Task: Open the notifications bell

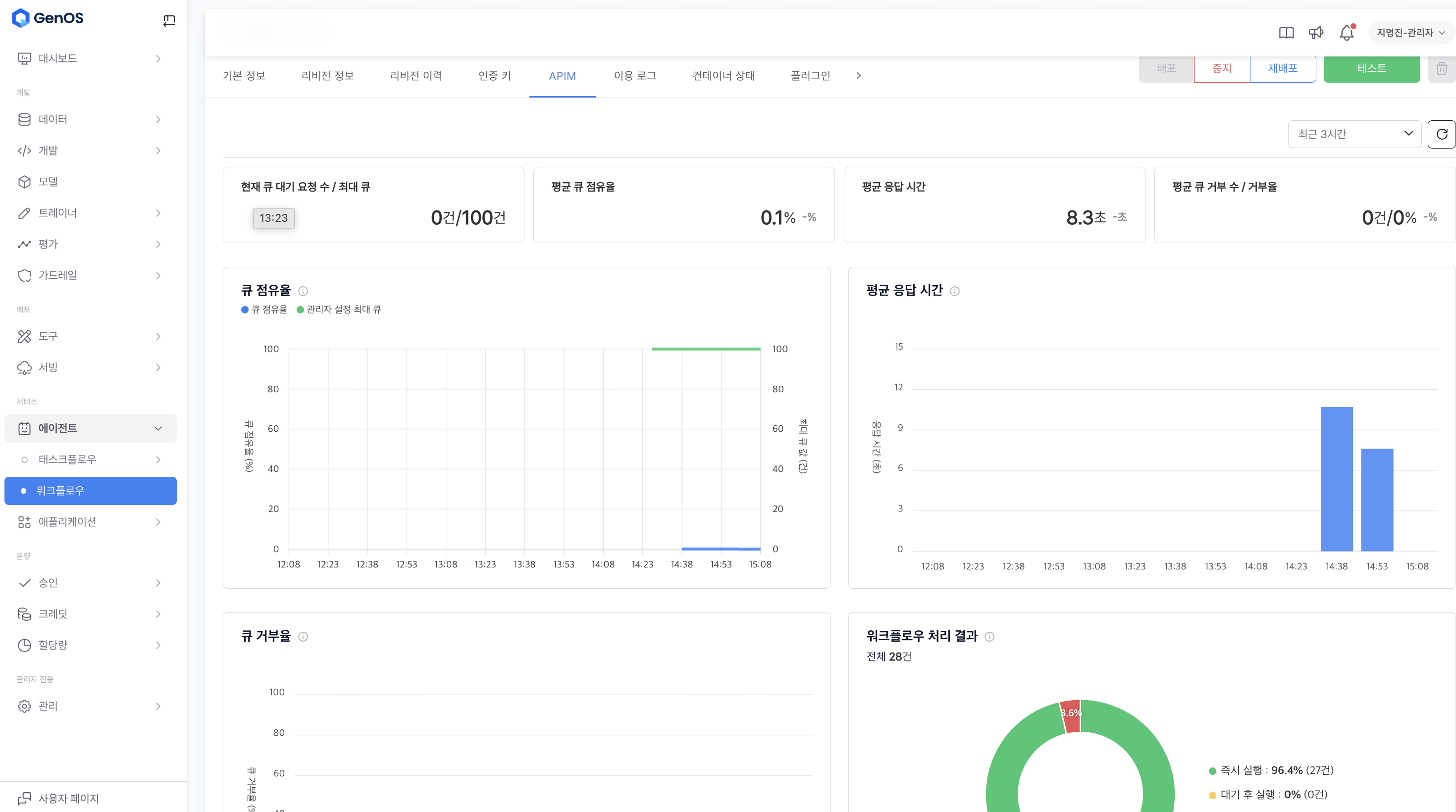Action: click(x=1347, y=33)
